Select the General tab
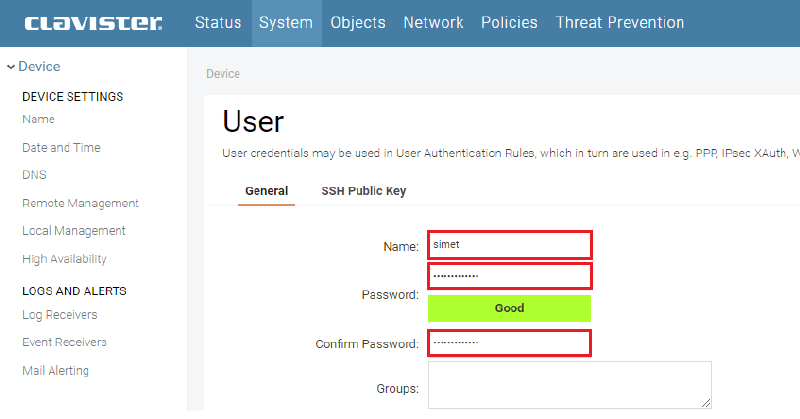 click(x=266, y=191)
